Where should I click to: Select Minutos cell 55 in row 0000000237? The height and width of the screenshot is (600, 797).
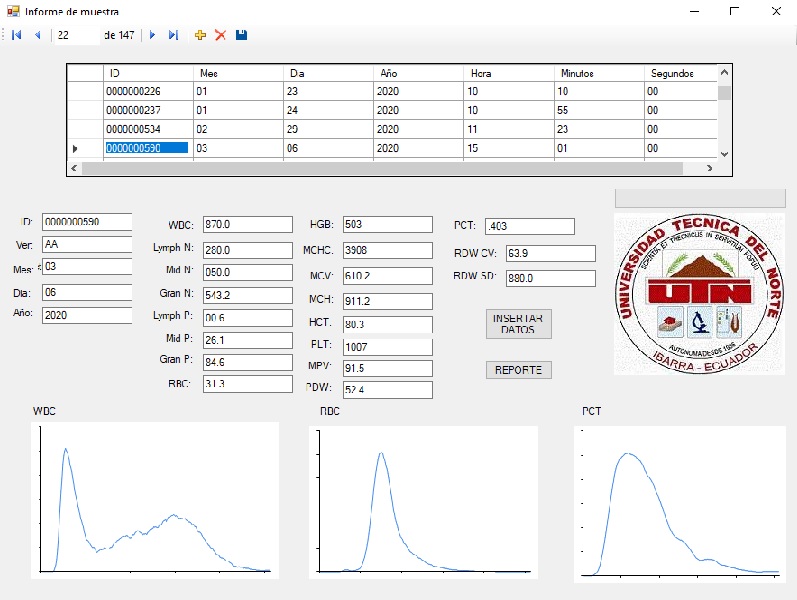(x=599, y=110)
